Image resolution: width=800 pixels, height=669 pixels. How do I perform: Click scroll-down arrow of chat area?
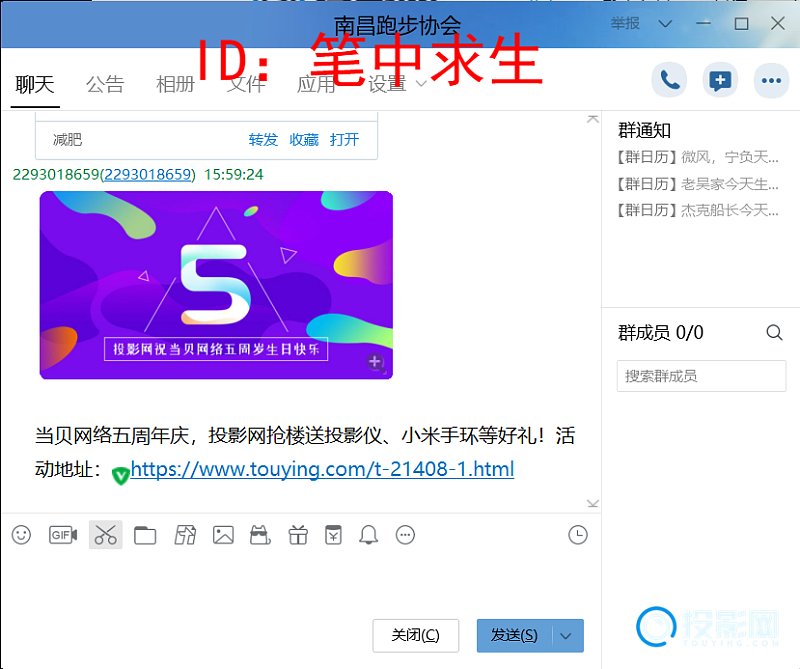click(593, 504)
